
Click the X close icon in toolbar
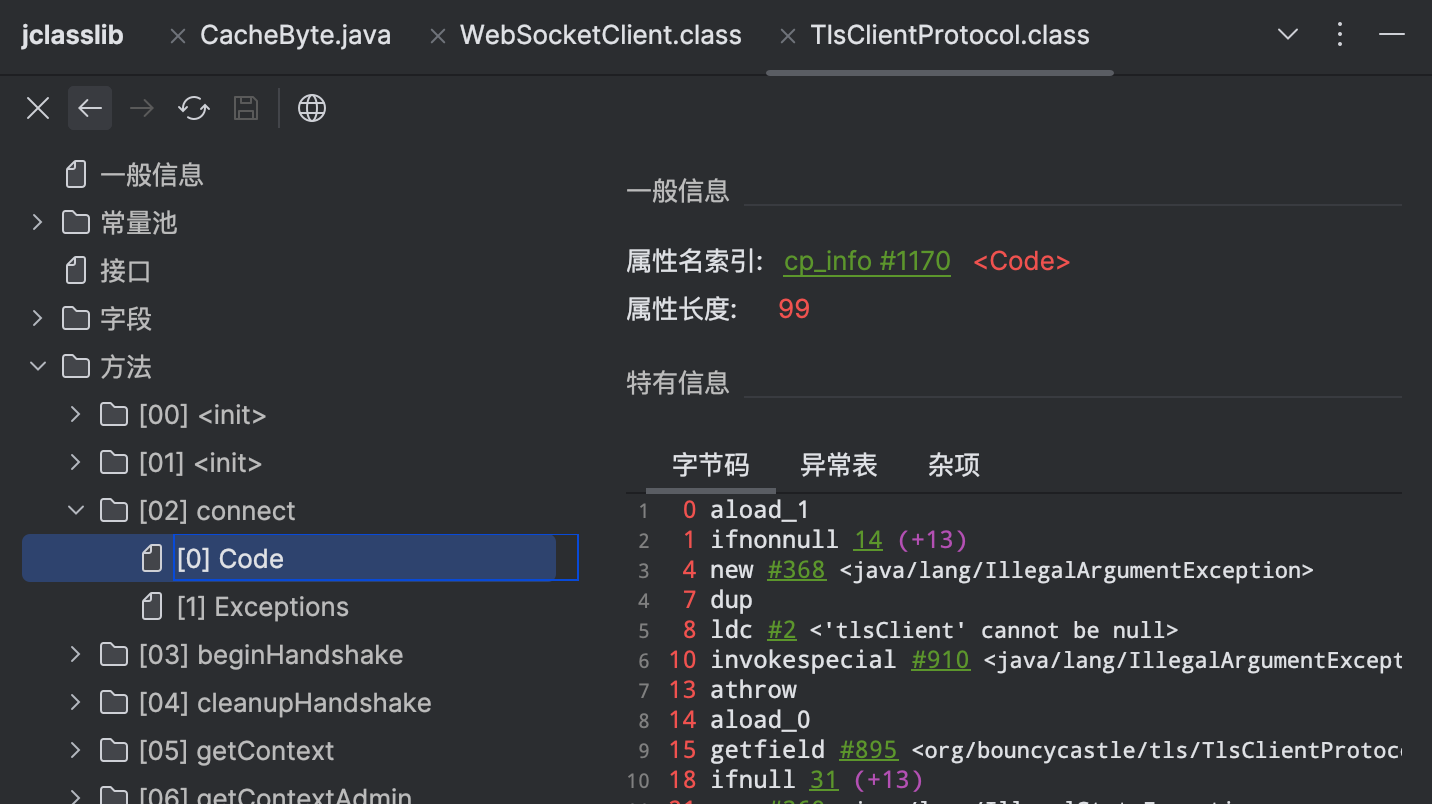[38, 108]
